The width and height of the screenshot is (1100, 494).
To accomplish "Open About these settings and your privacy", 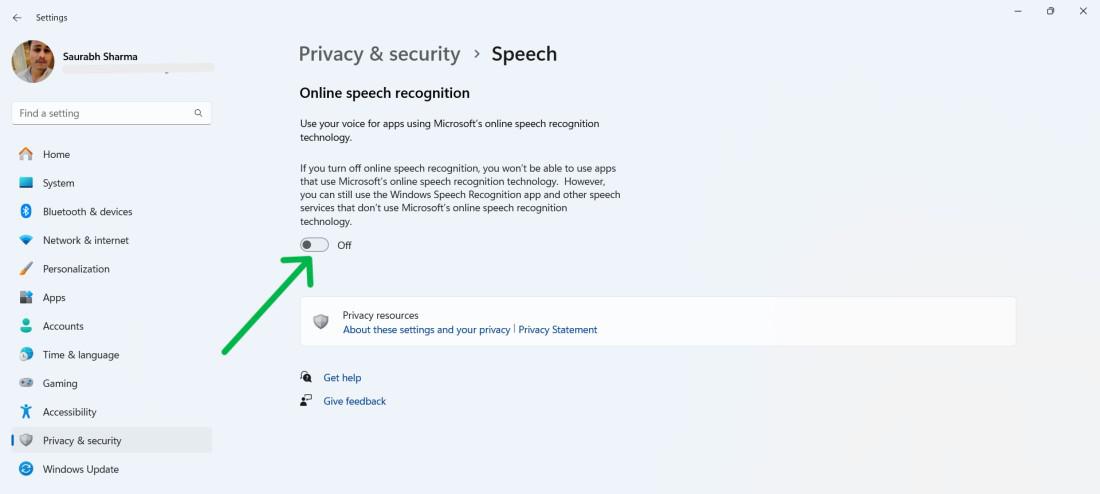I will 426,330.
